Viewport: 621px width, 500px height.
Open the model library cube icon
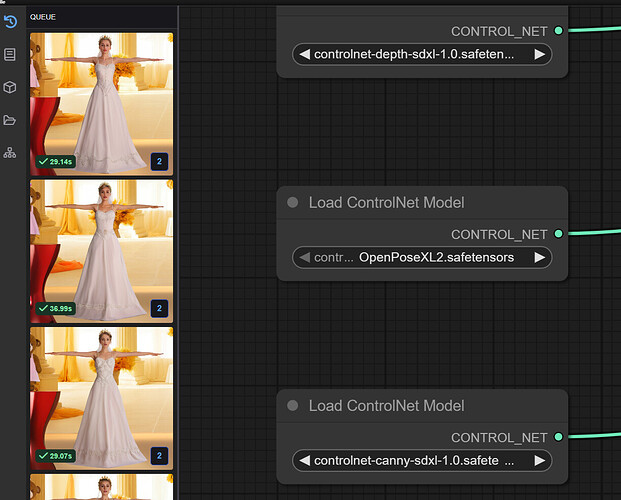click(10, 87)
